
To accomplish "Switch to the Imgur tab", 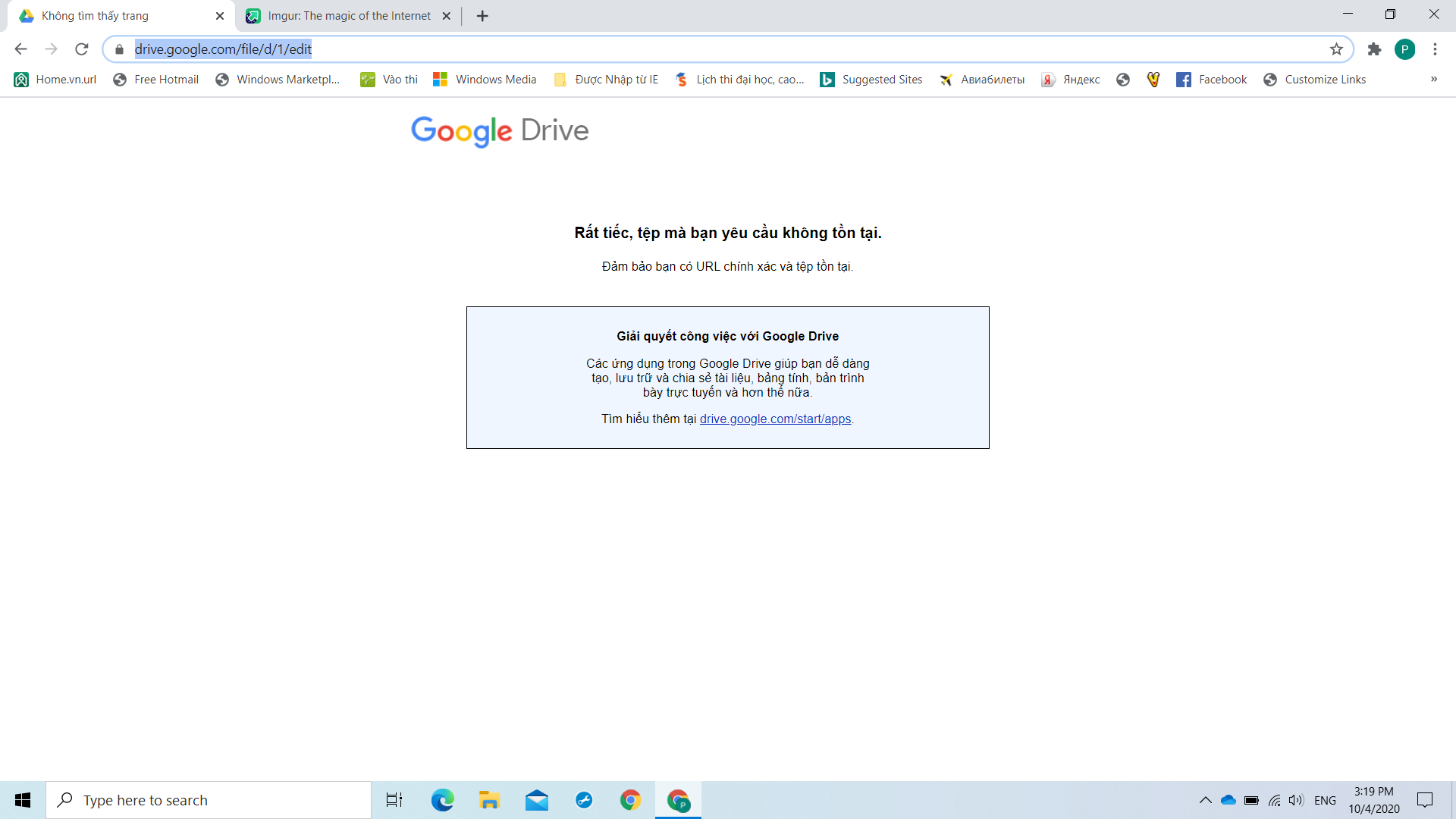I will 349,16.
